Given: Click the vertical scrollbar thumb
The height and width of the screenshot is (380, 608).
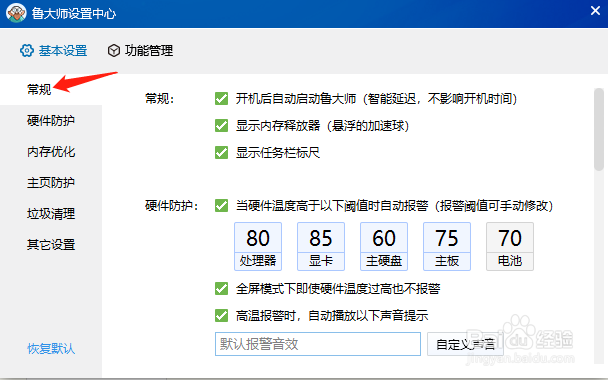Looking at the screenshot, I should [x=599, y=130].
